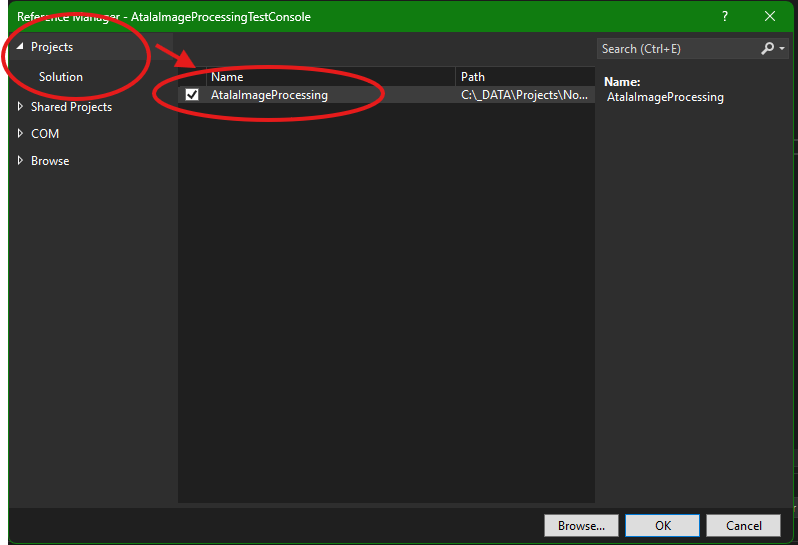Close the Reference Manager dialog

[770, 16]
